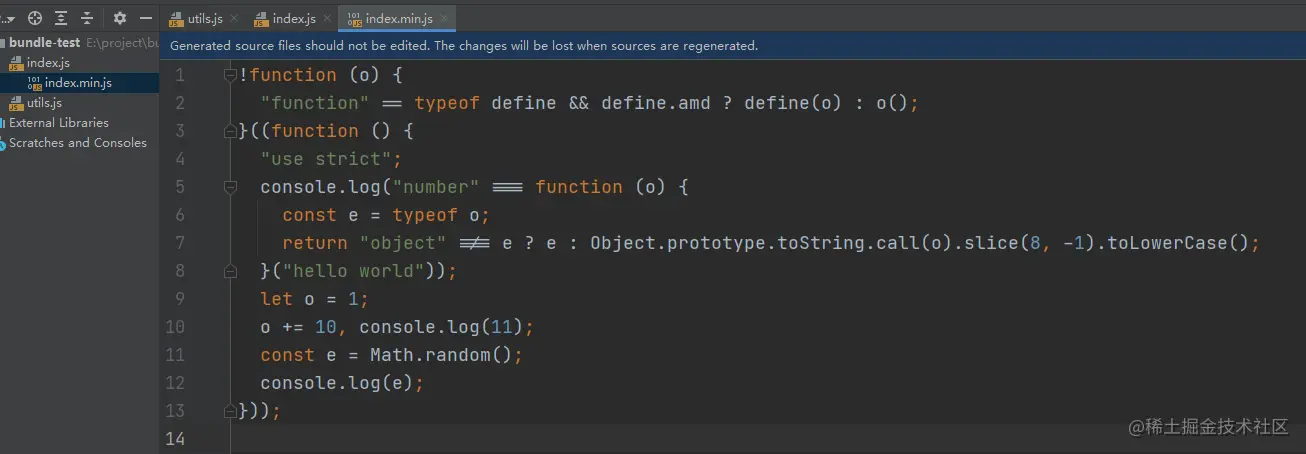Click the file icon on the index.min.js tab
The image size is (1306, 454).
coord(354,19)
